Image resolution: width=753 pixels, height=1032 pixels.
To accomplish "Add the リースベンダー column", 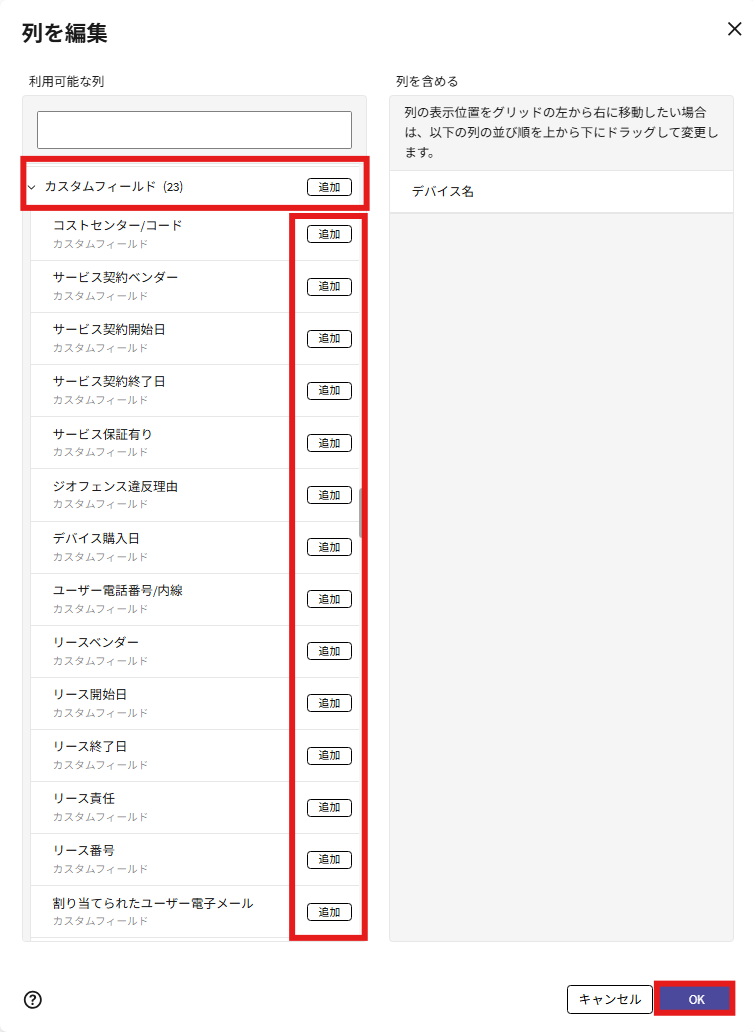I will pyautogui.click(x=329, y=651).
